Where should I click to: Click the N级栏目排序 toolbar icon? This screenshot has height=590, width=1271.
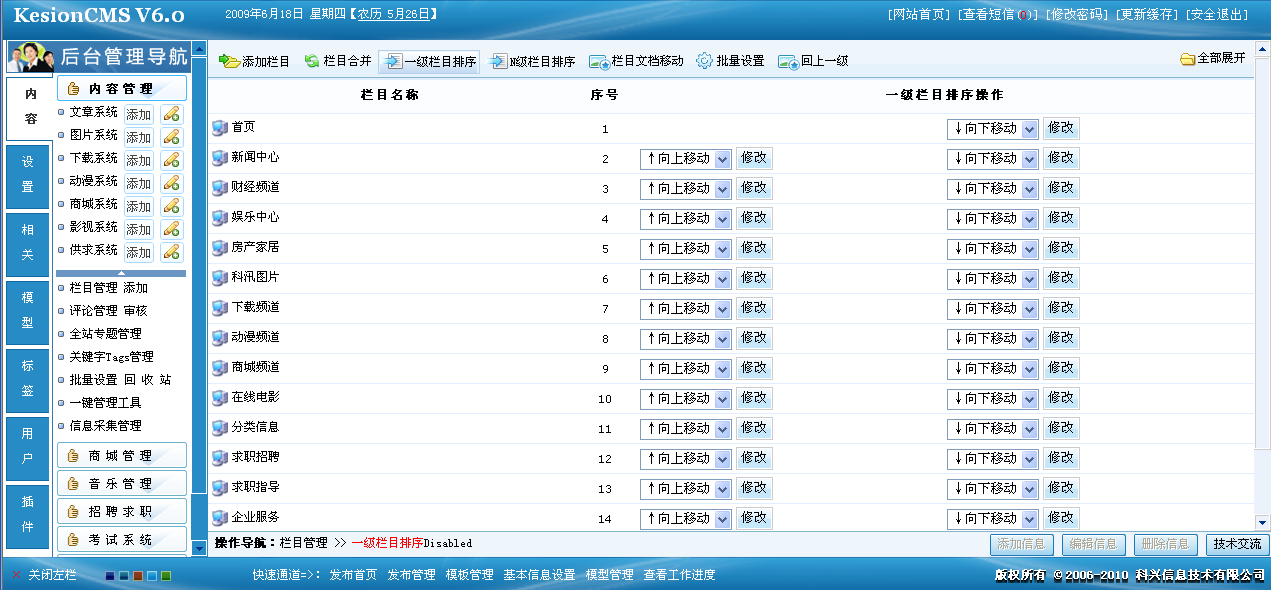tap(498, 60)
